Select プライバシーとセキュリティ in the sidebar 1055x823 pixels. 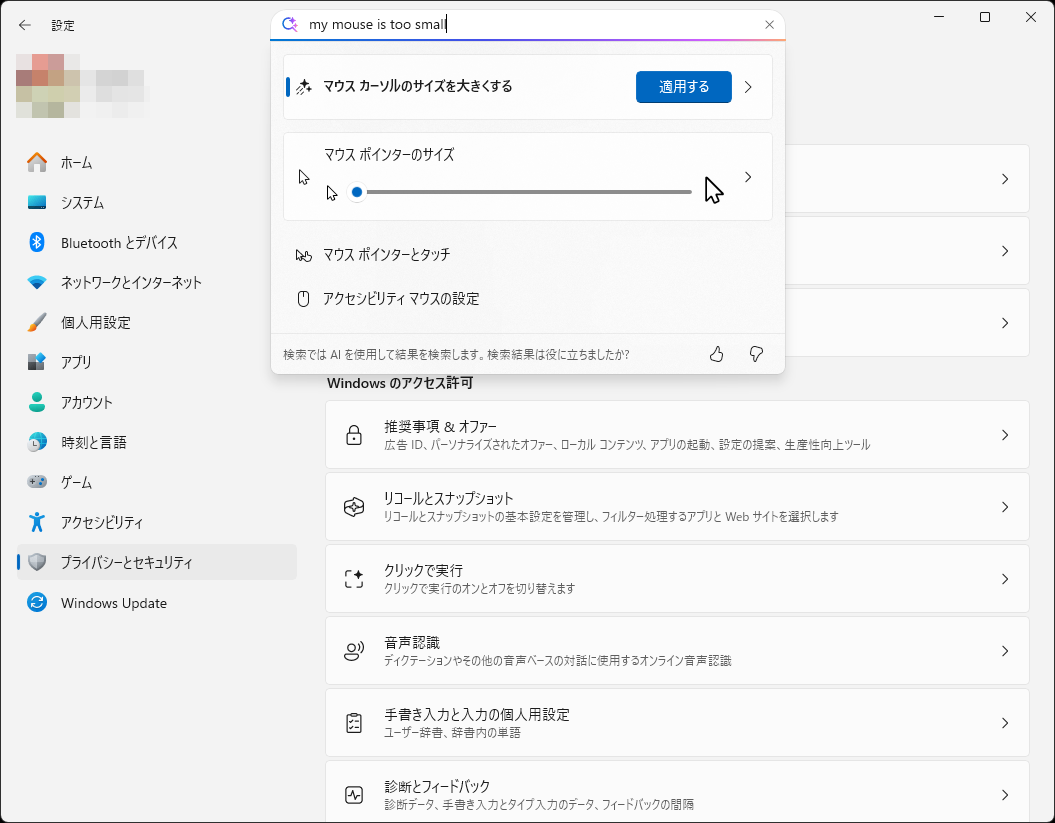point(36,562)
